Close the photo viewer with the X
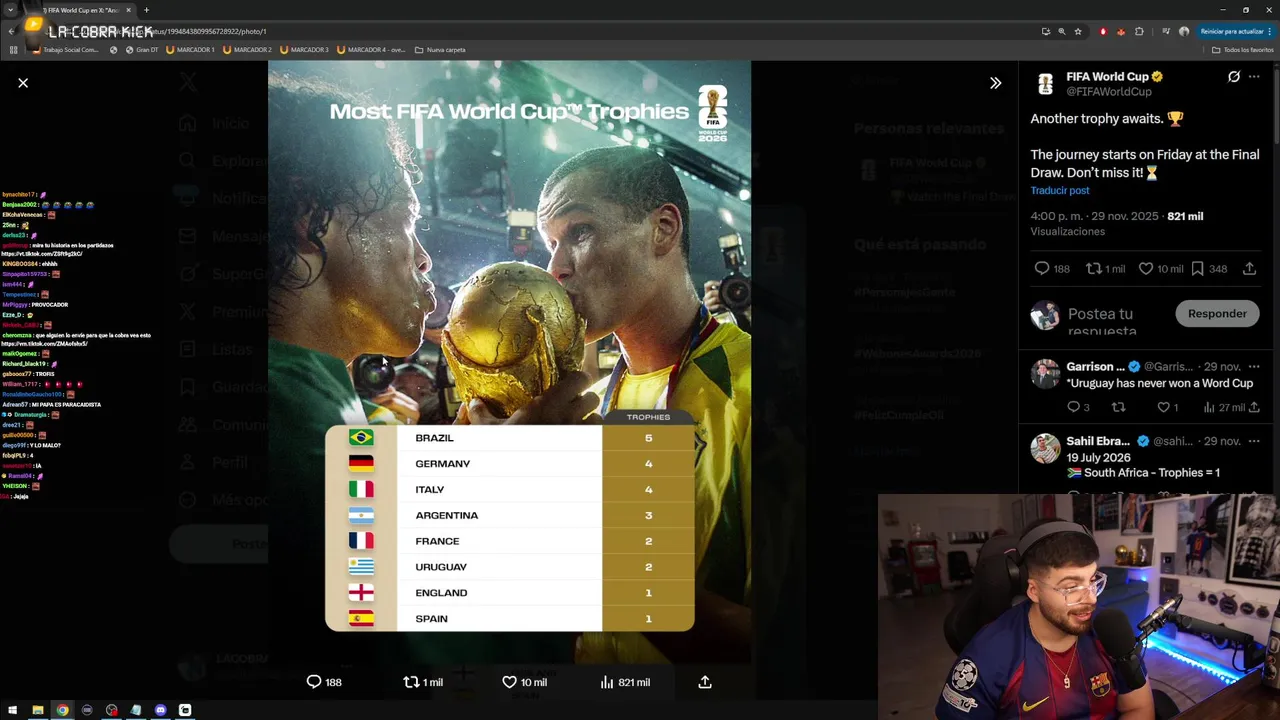 point(23,83)
